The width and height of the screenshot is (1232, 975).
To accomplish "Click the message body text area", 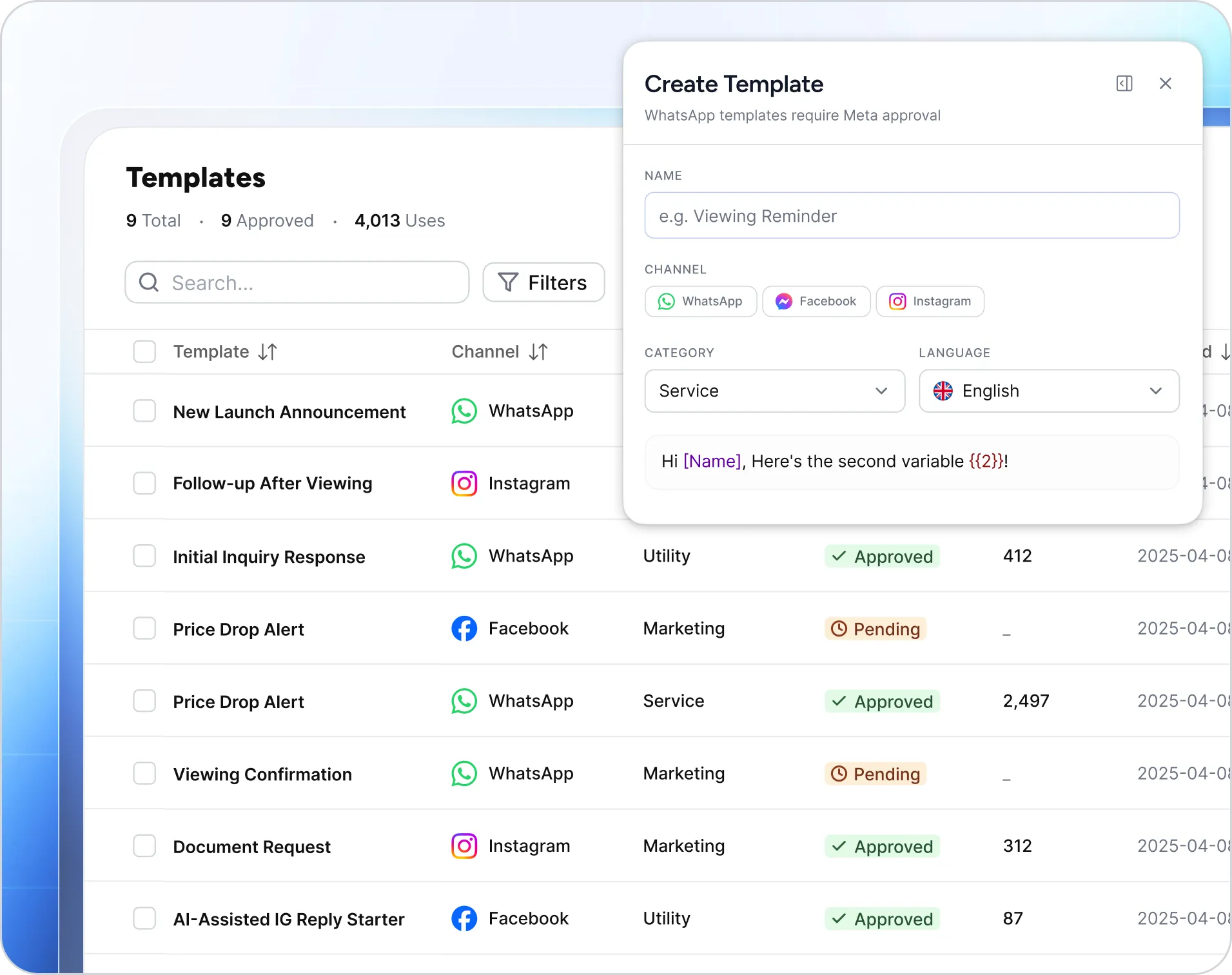I will (x=912, y=462).
